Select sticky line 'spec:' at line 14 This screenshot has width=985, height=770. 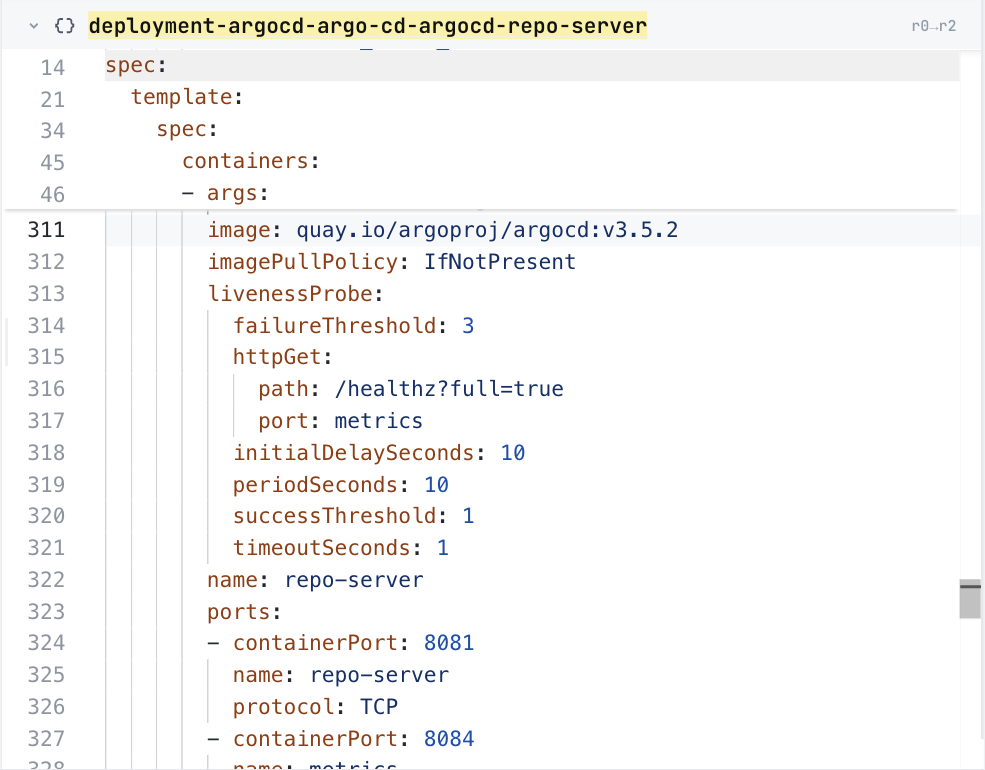[x=136, y=65]
